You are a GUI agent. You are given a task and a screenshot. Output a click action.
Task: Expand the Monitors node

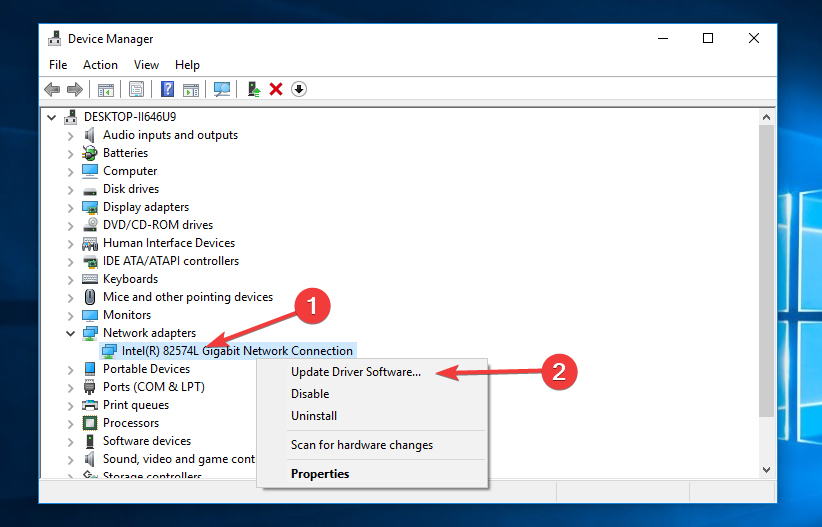click(70, 316)
